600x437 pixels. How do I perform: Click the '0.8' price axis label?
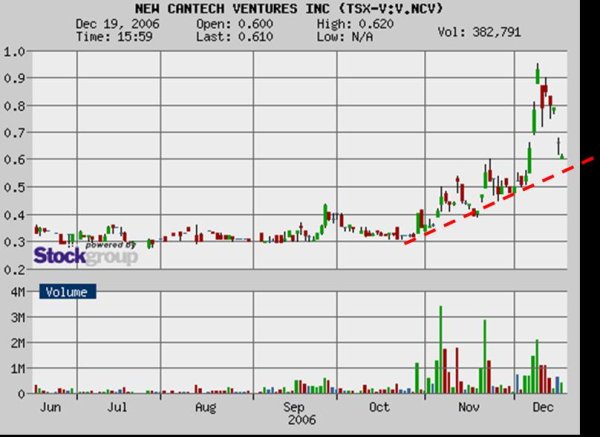[14, 106]
